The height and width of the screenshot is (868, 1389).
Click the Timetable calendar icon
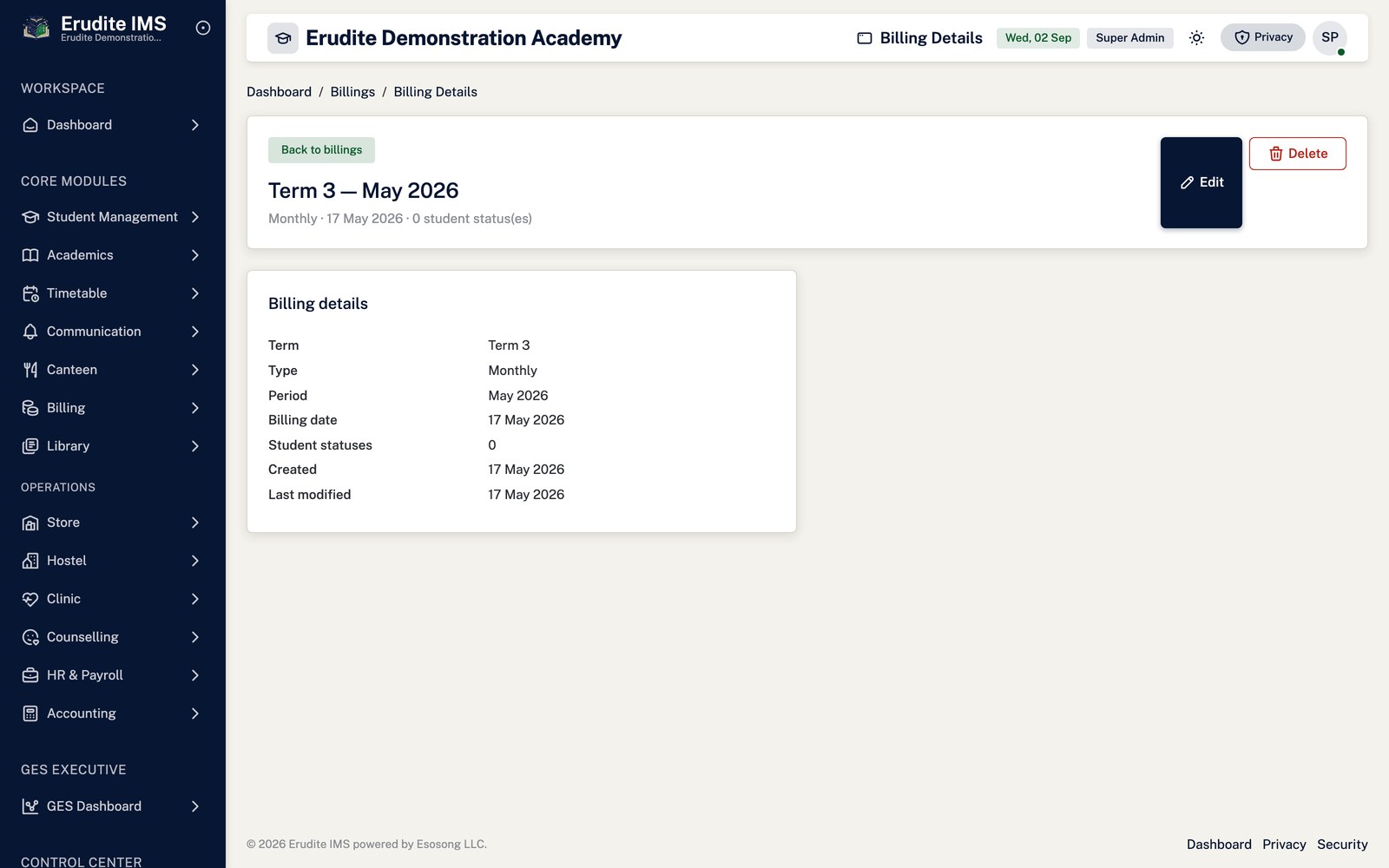(x=30, y=293)
